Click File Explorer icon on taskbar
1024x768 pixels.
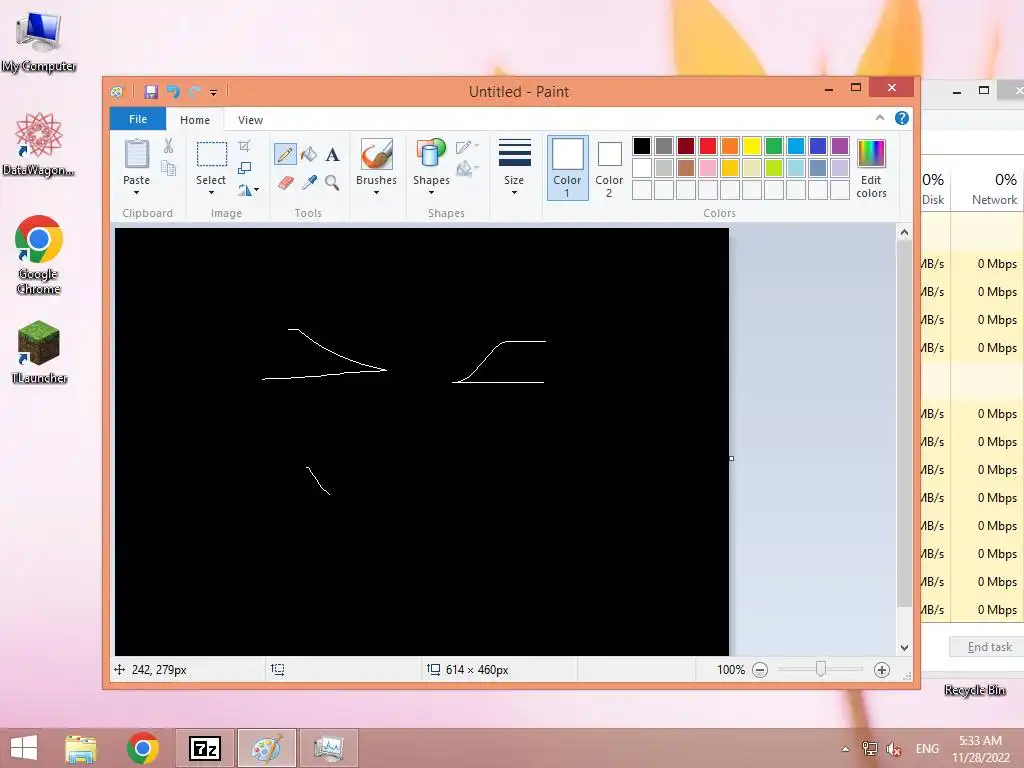pyautogui.click(x=81, y=748)
